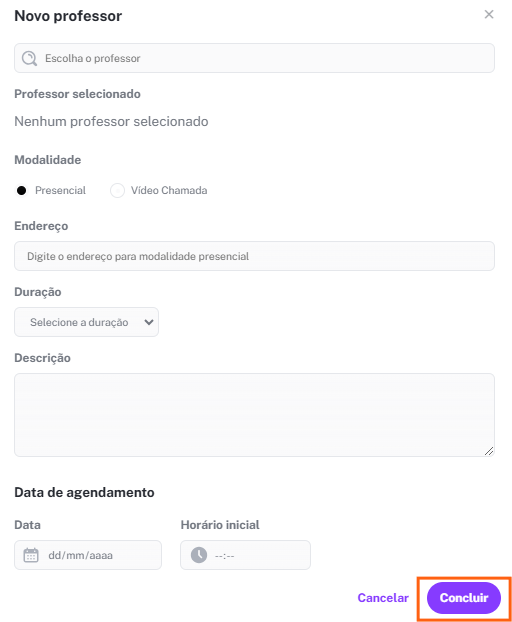Click the Presencial label text

(60, 190)
